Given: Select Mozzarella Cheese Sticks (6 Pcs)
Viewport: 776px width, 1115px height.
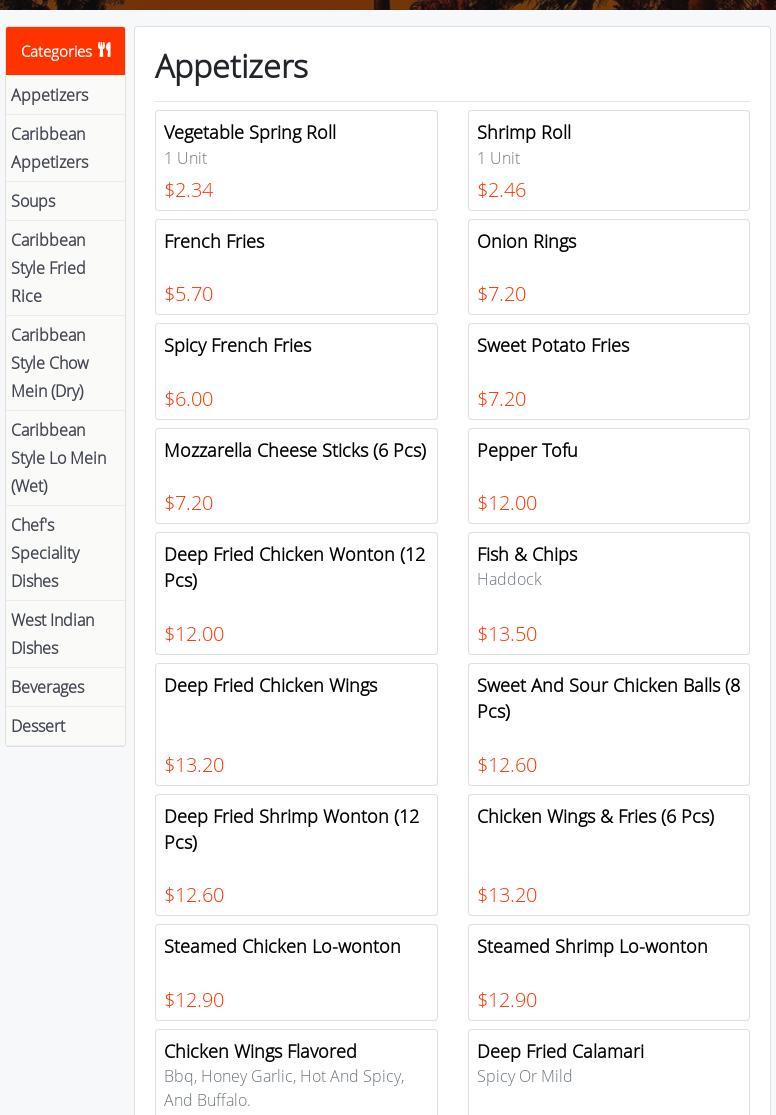Looking at the screenshot, I should [296, 475].
